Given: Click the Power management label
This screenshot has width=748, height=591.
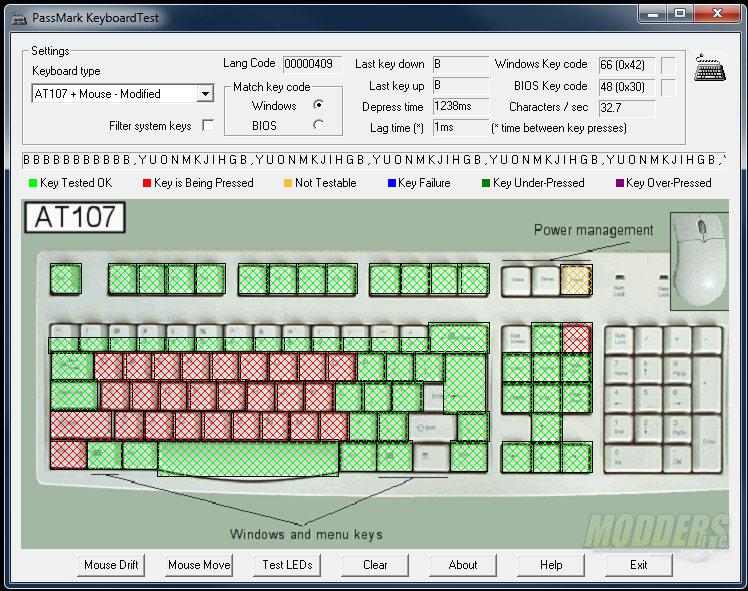Looking at the screenshot, I should coord(593,230).
